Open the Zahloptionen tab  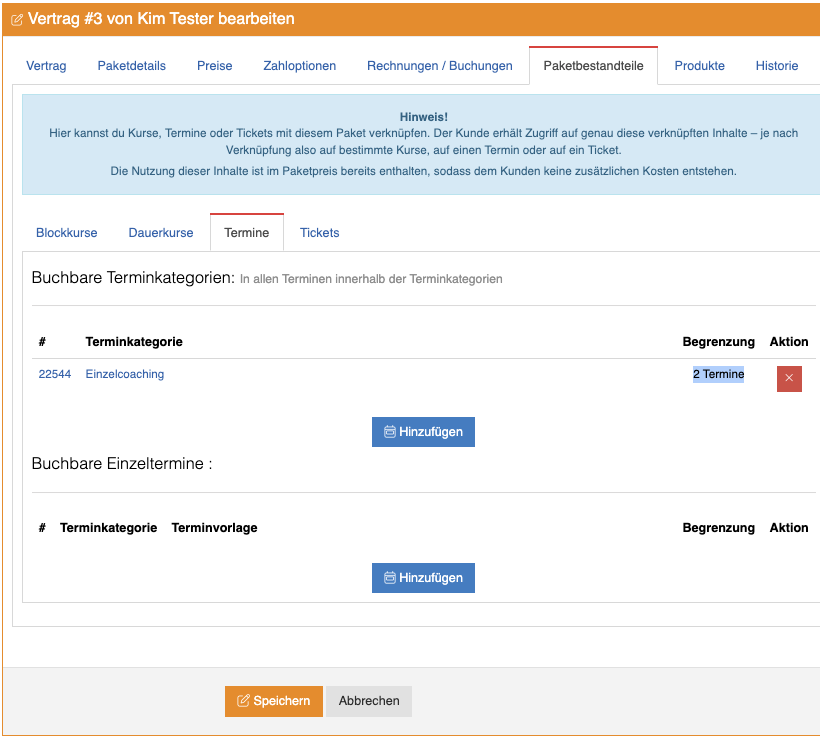[299, 66]
